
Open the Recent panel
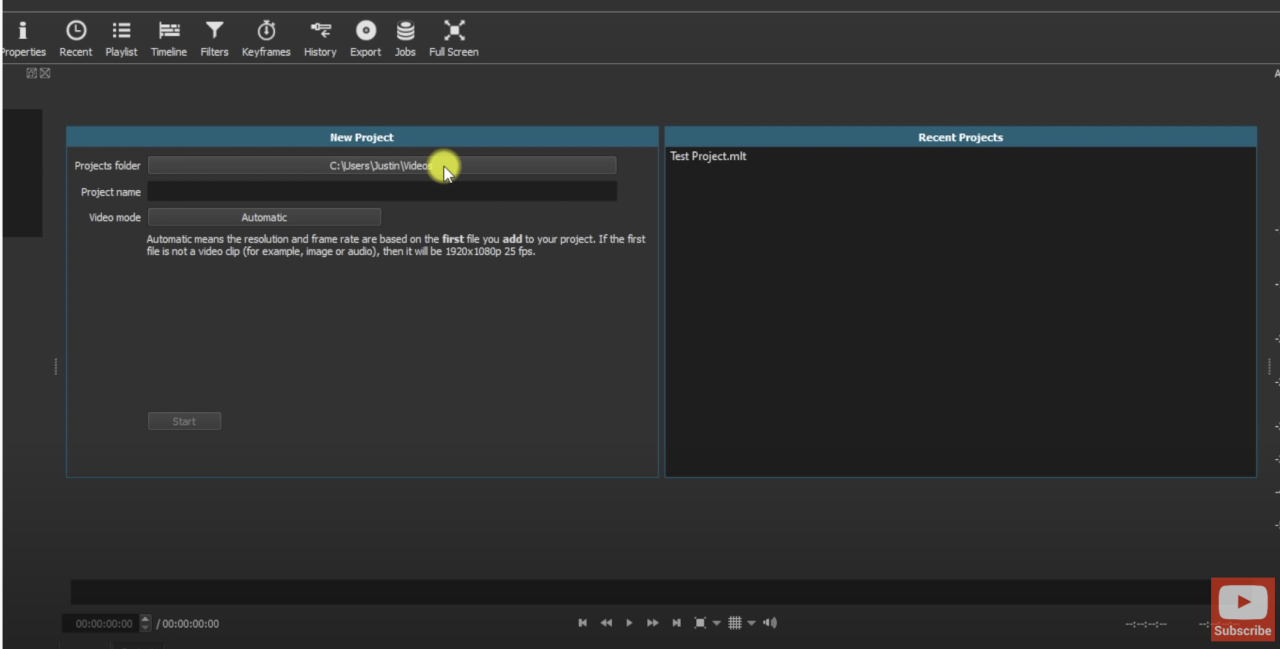[75, 37]
